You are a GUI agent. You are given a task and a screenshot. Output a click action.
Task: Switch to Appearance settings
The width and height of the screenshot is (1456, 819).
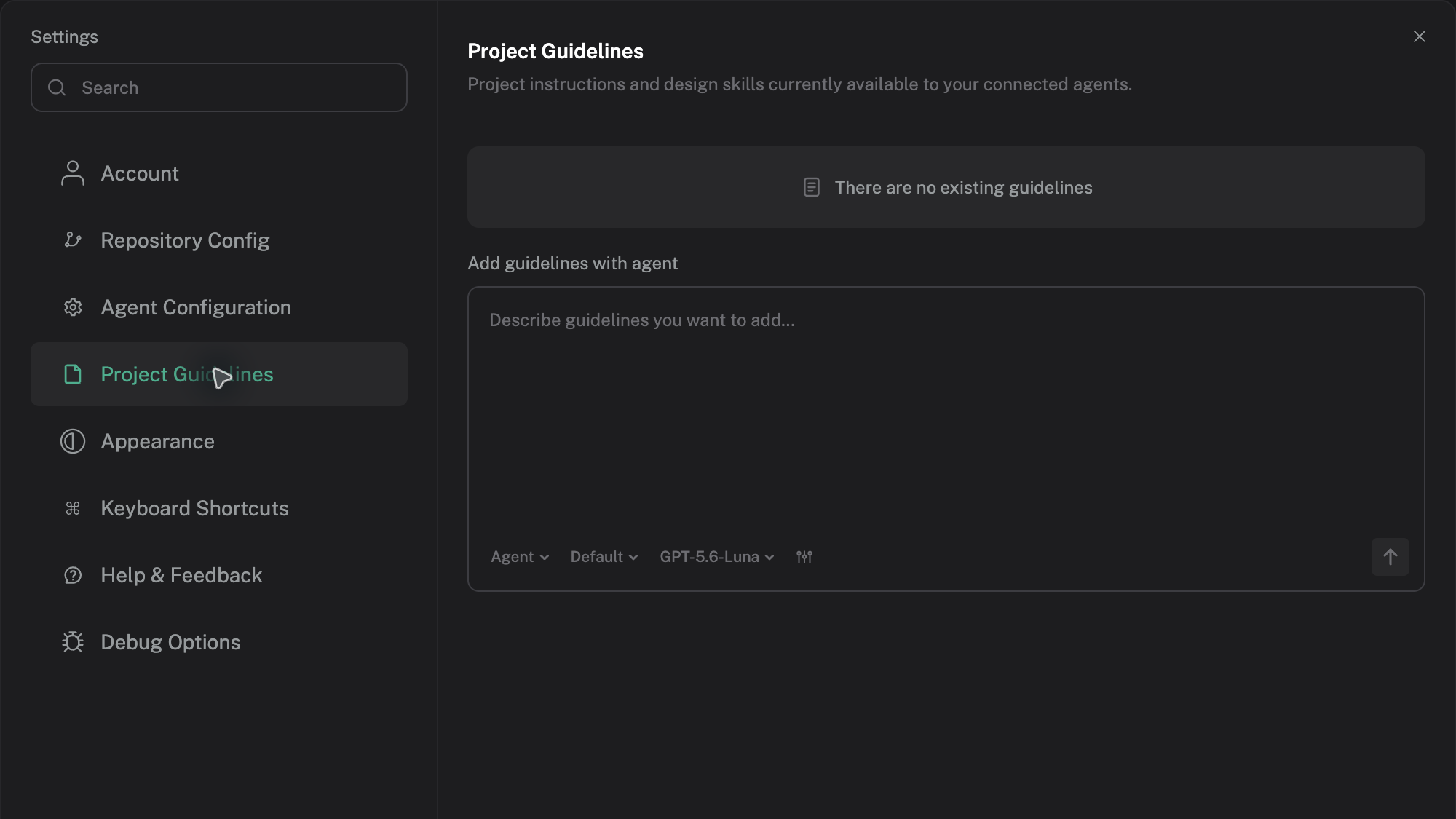point(219,441)
